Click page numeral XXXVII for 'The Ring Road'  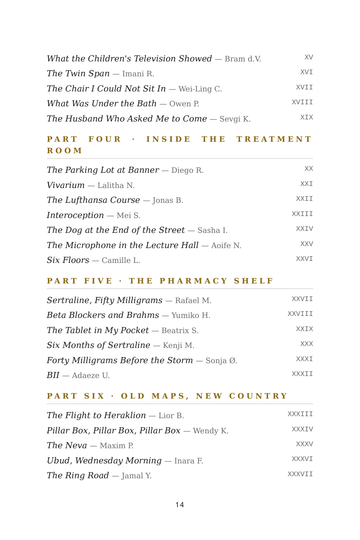coord(300,474)
